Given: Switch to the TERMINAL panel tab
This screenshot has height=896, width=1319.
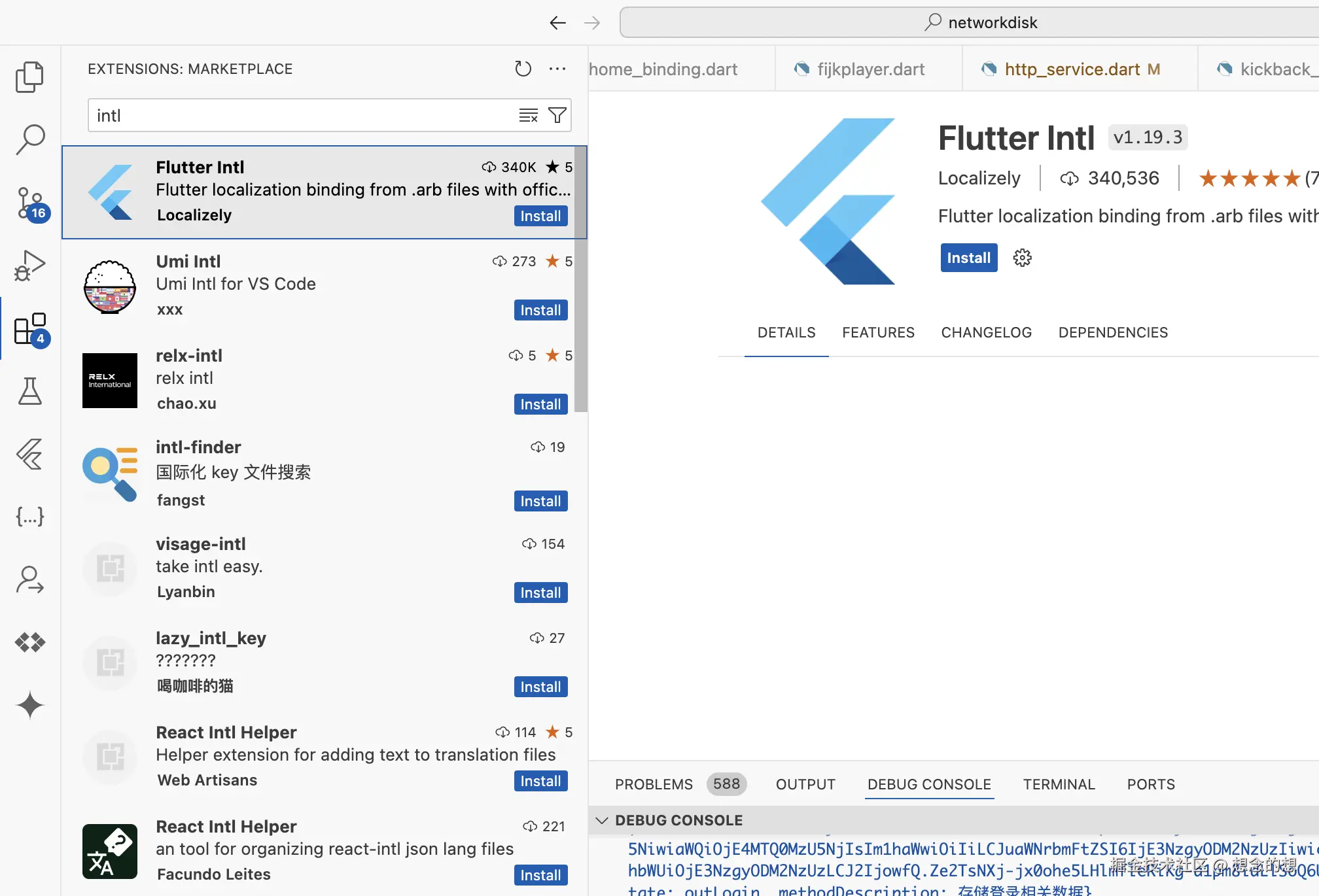Looking at the screenshot, I should pyautogui.click(x=1059, y=784).
